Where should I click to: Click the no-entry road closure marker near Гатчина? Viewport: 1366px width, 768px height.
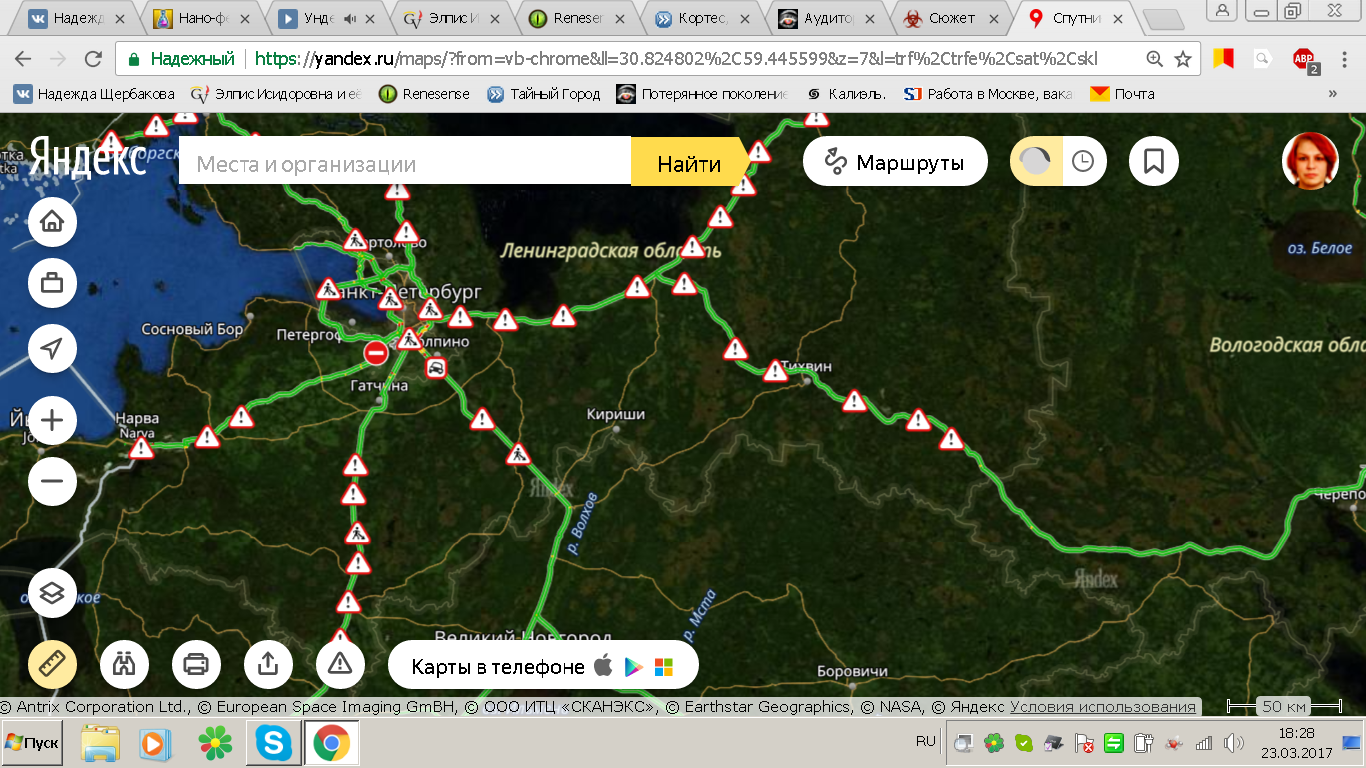[376, 352]
